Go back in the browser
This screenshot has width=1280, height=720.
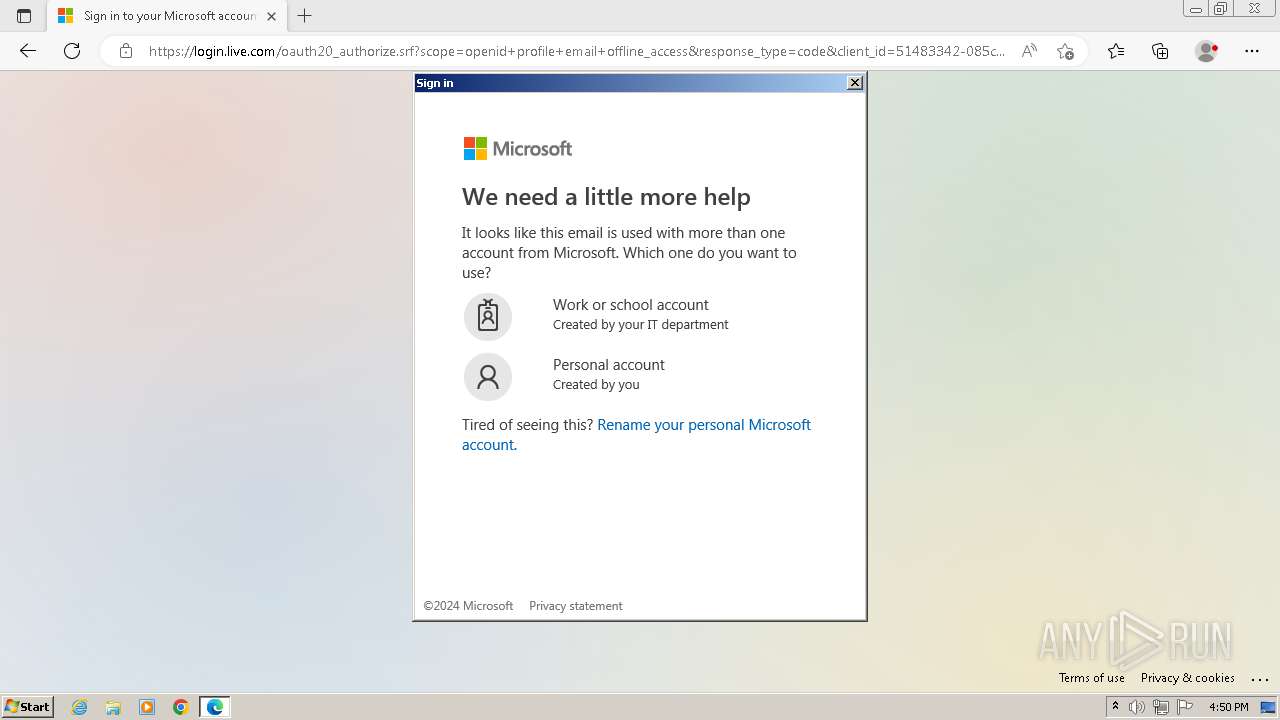coord(28,51)
